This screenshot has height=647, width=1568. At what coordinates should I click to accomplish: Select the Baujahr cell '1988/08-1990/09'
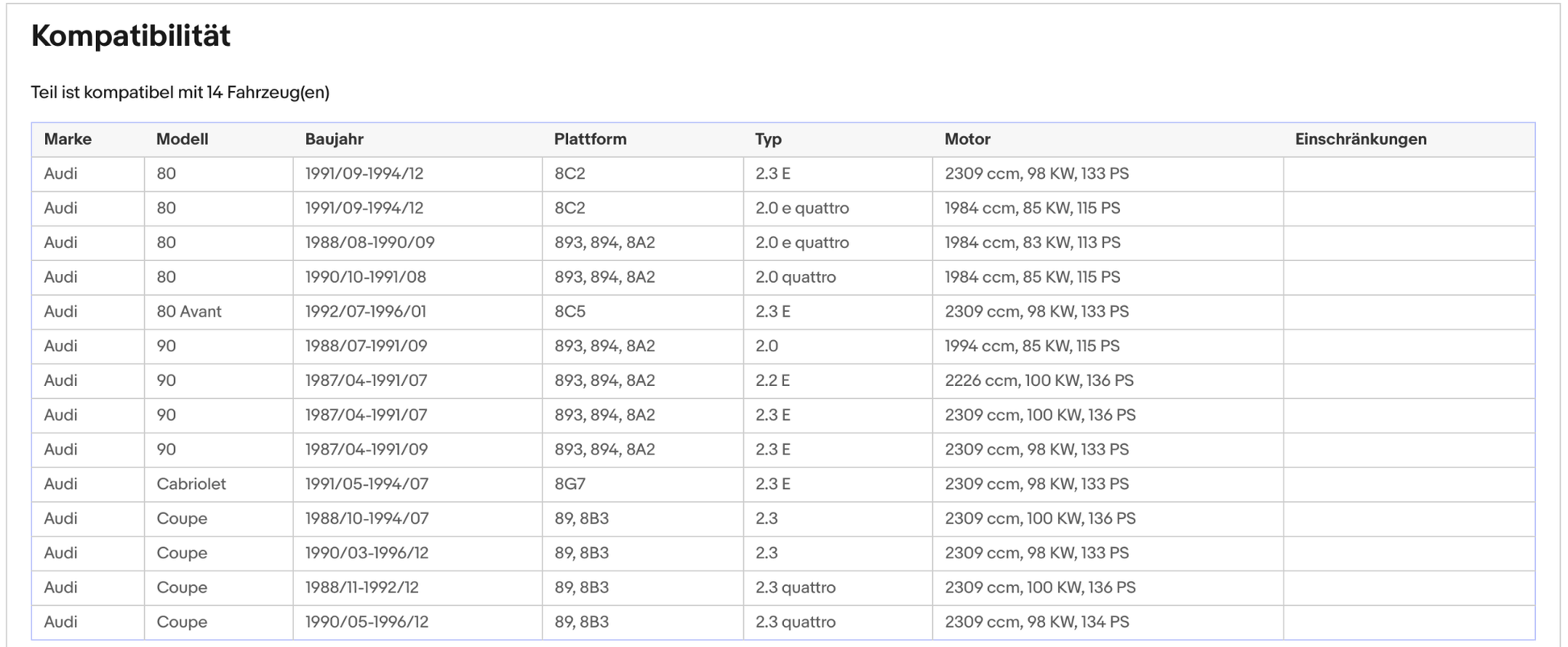click(369, 243)
